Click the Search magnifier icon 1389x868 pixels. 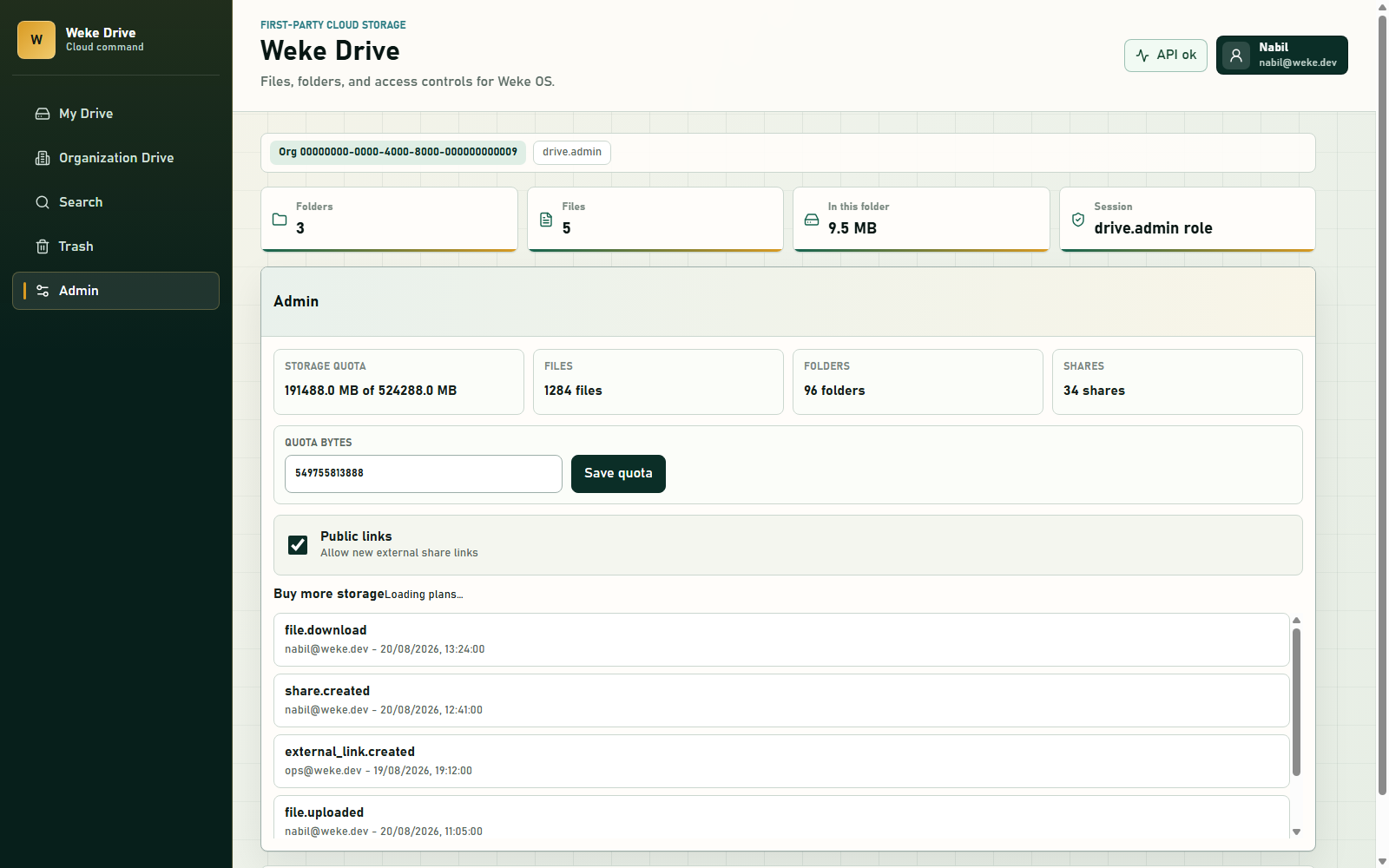tap(43, 202)
